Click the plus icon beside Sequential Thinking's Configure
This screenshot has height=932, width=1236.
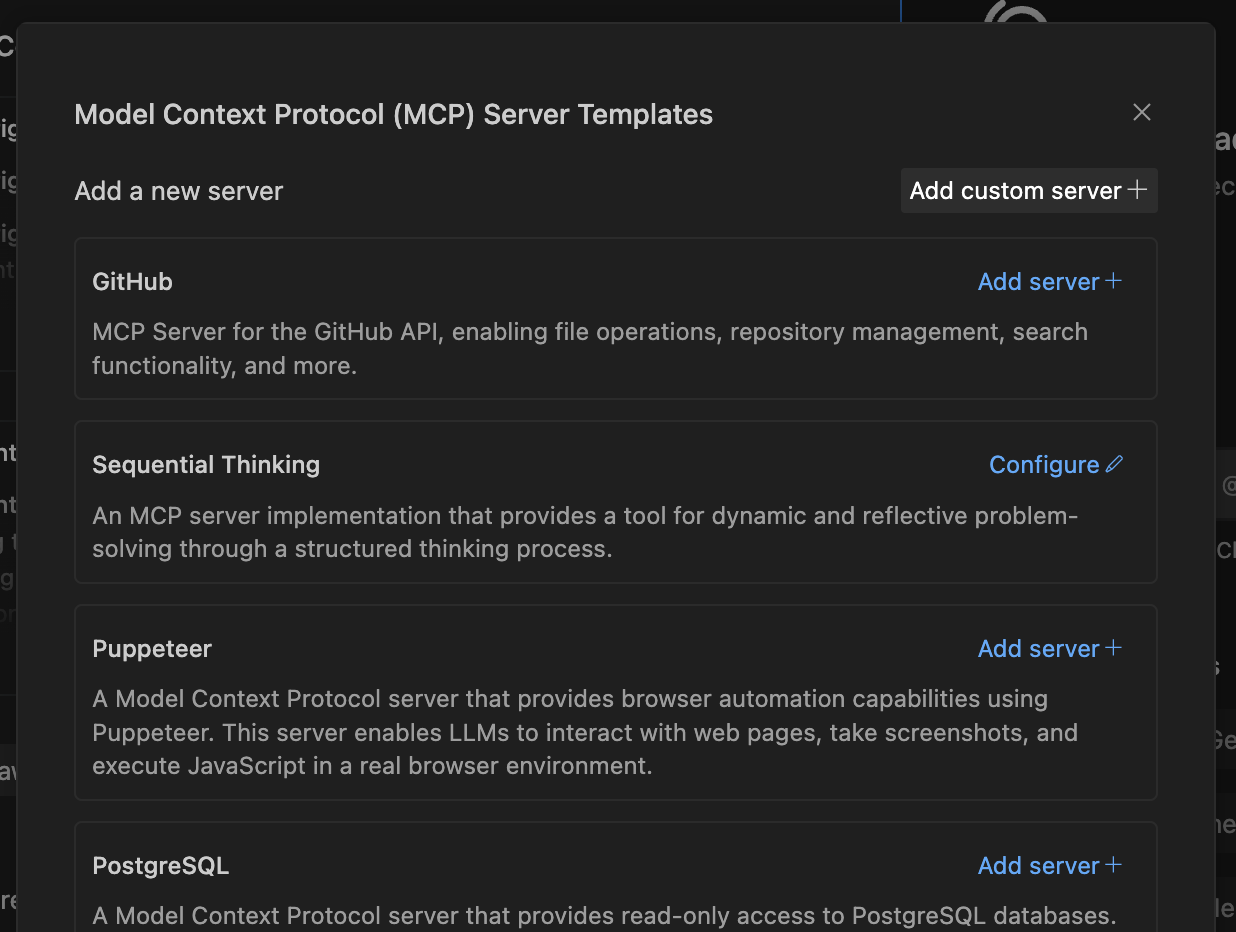pos(1114,463)
